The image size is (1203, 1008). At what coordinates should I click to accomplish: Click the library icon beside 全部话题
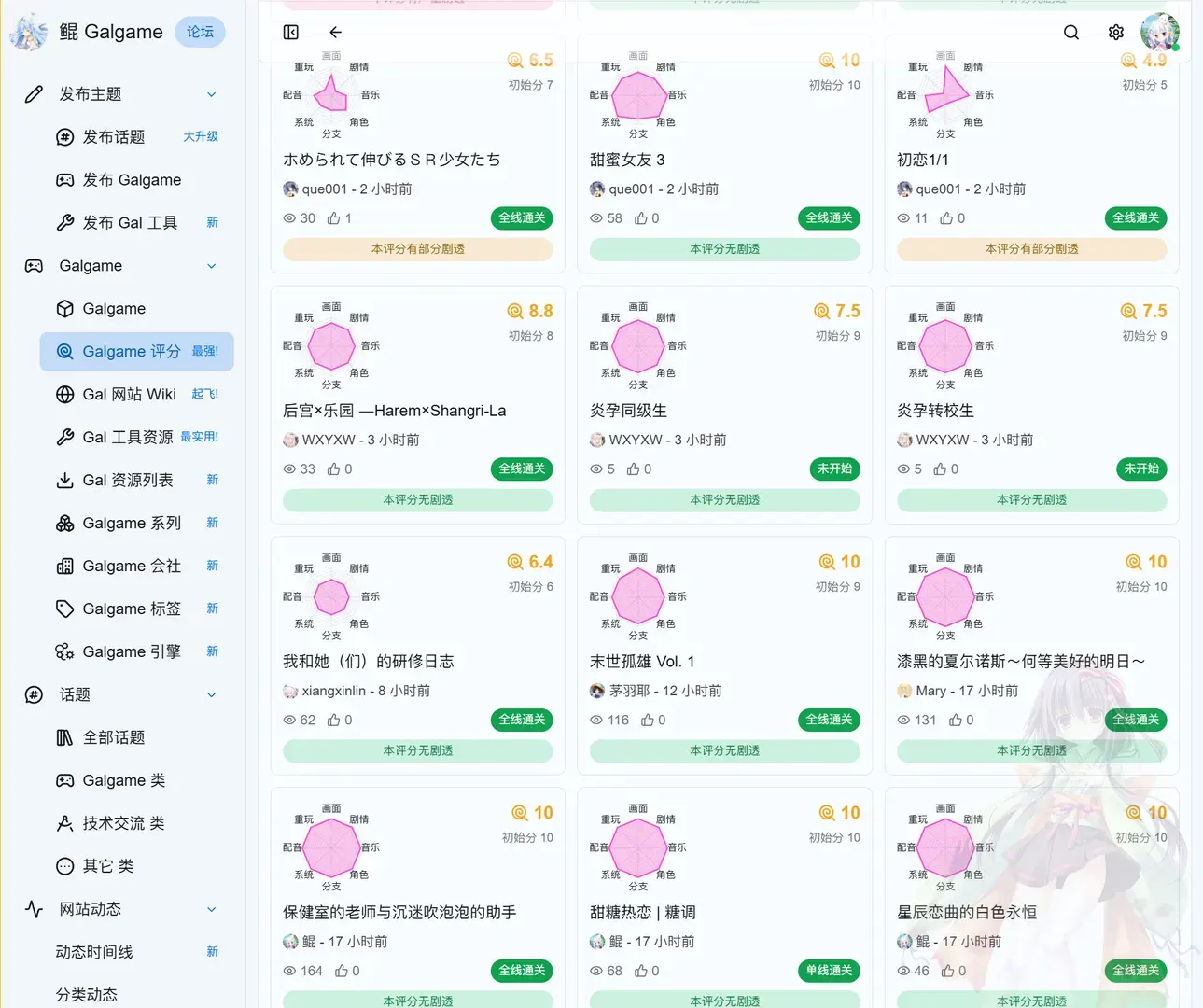[x=65, y=738]
